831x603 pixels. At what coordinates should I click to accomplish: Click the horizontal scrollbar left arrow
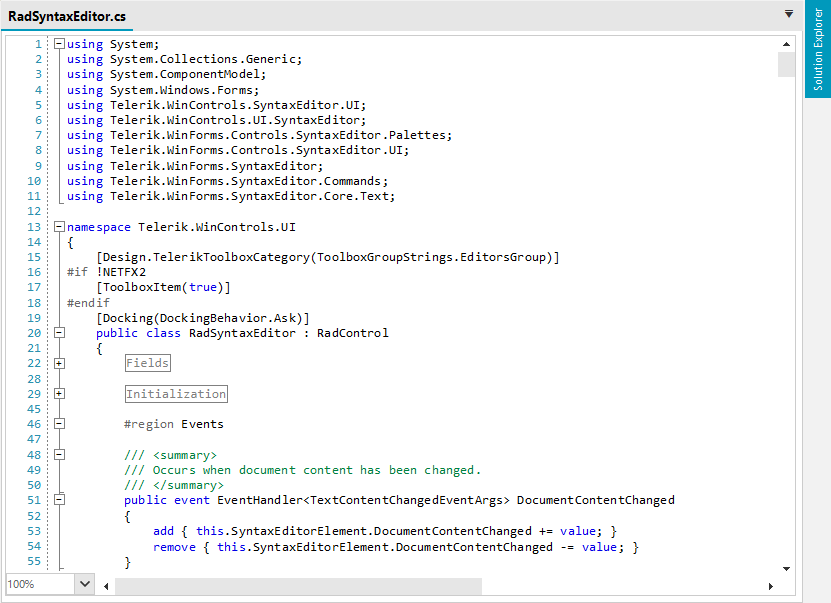click(106, 586)
